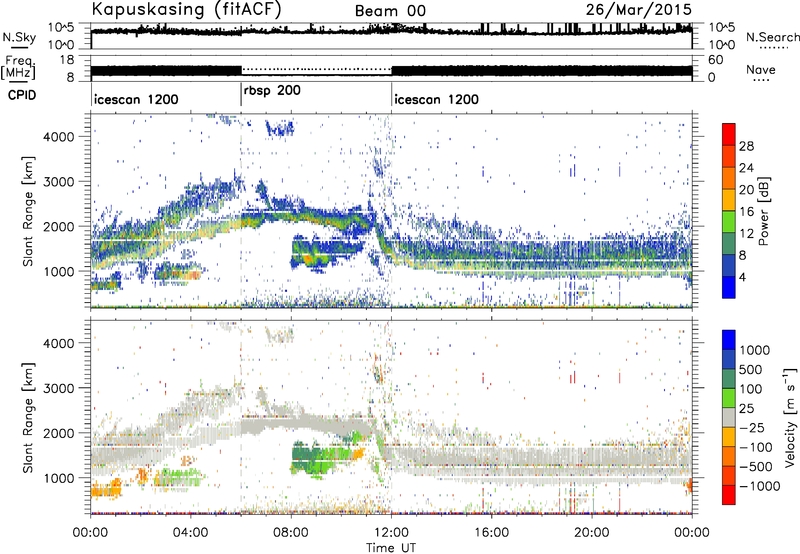Click the '20:00' time tick label
Image resolution: width=800 pixels, height=554 pixels.
591,533
